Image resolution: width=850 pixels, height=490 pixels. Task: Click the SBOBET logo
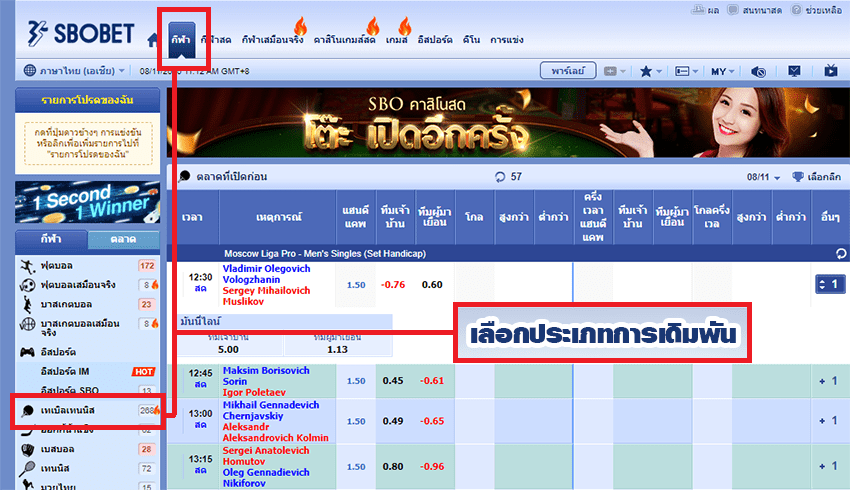[x=80, y=34]
